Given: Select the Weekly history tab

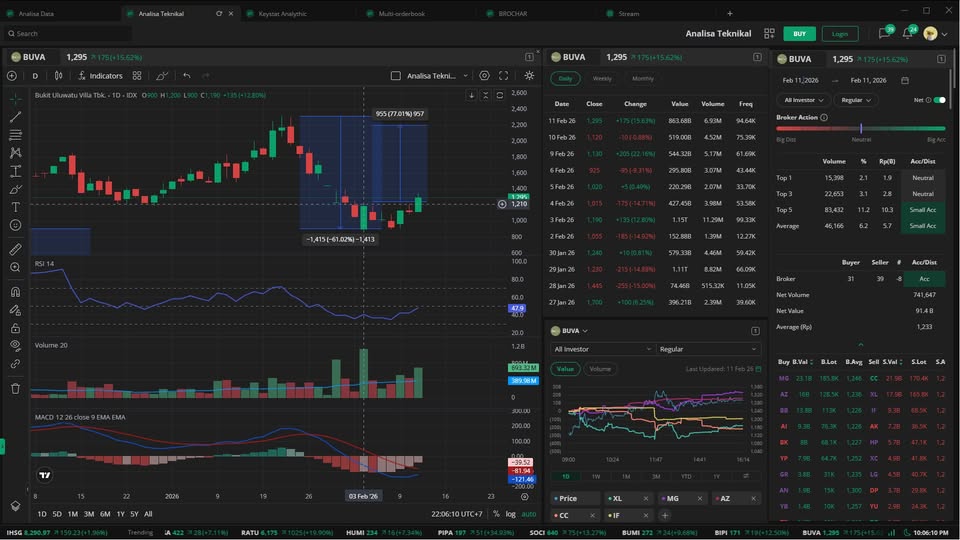Looking at the screenshot, I should click(602, 78).
